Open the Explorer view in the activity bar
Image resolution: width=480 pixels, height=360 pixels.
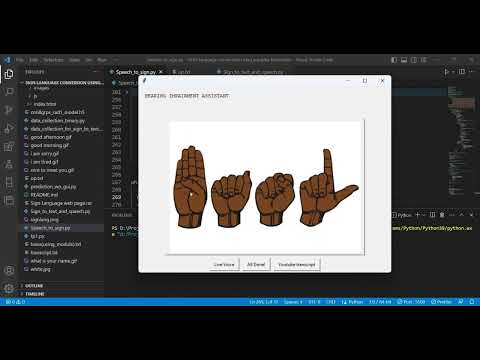tap(9, 74)
